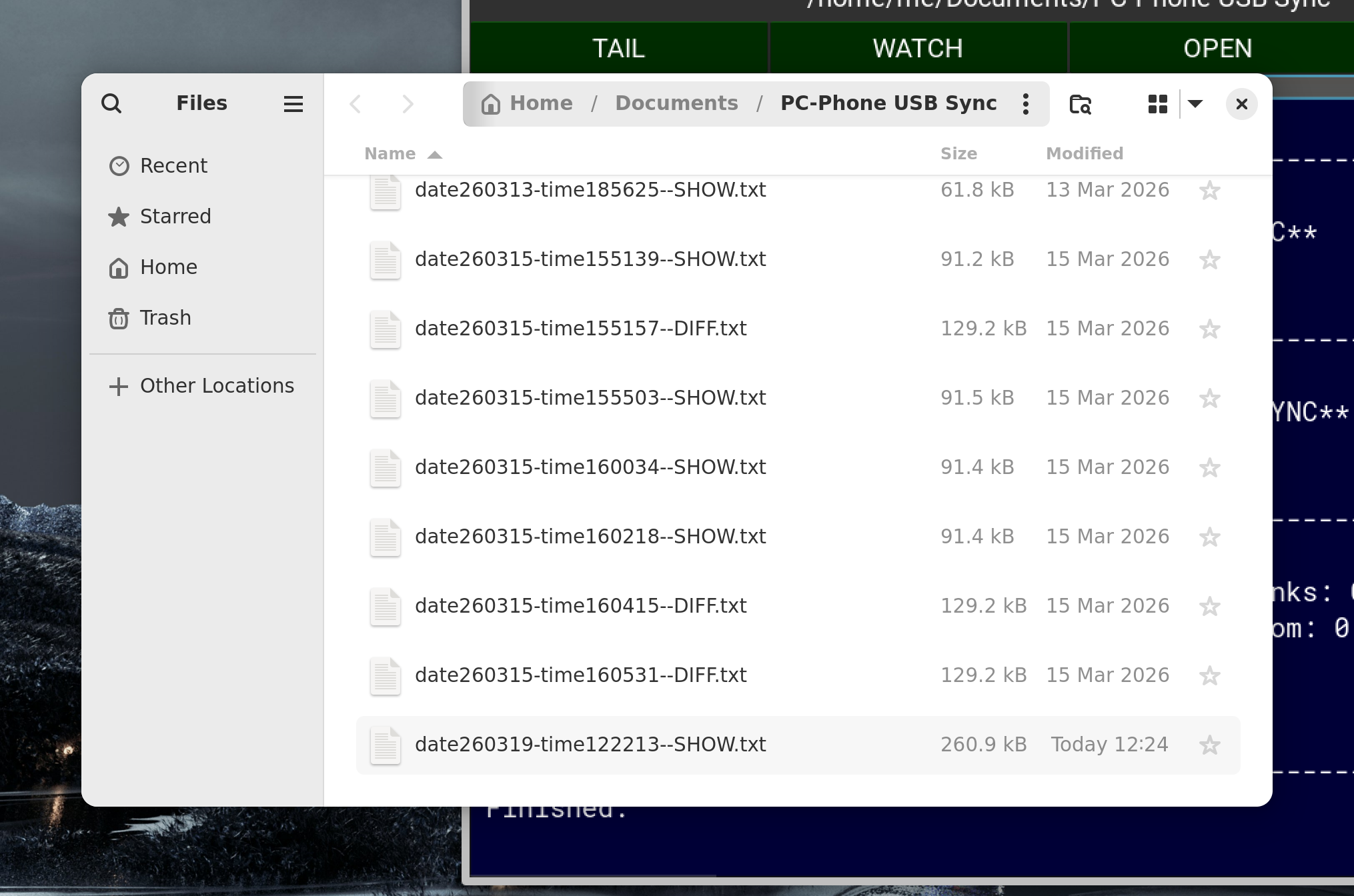Sort files by the Size column header
The width and height of the screenshot is (1354, 896).
tap(958, 154)
